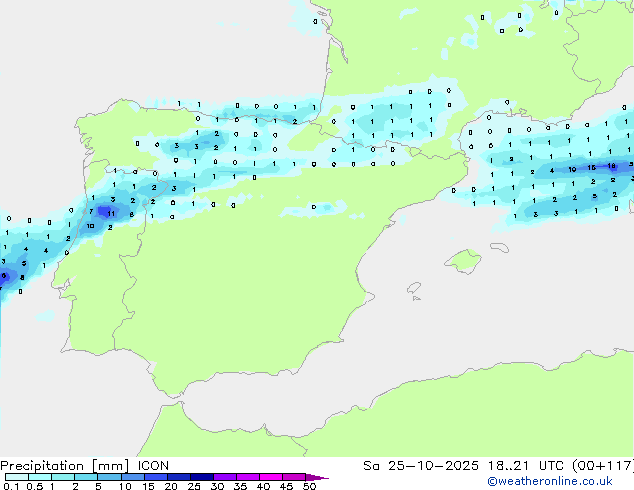Click the 5–10 mm legend color swatch
The image size is (634, 490).
[109, 477]
